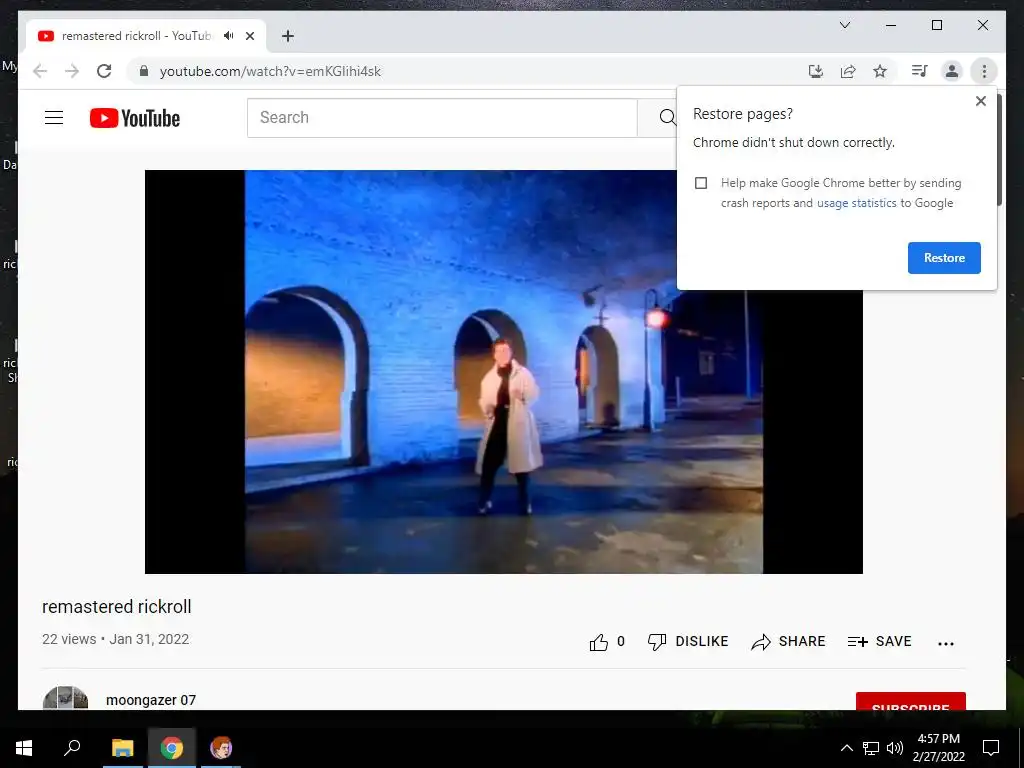Open the moongazer 07 channel name

pyautogui.click(x=151, y=700)
